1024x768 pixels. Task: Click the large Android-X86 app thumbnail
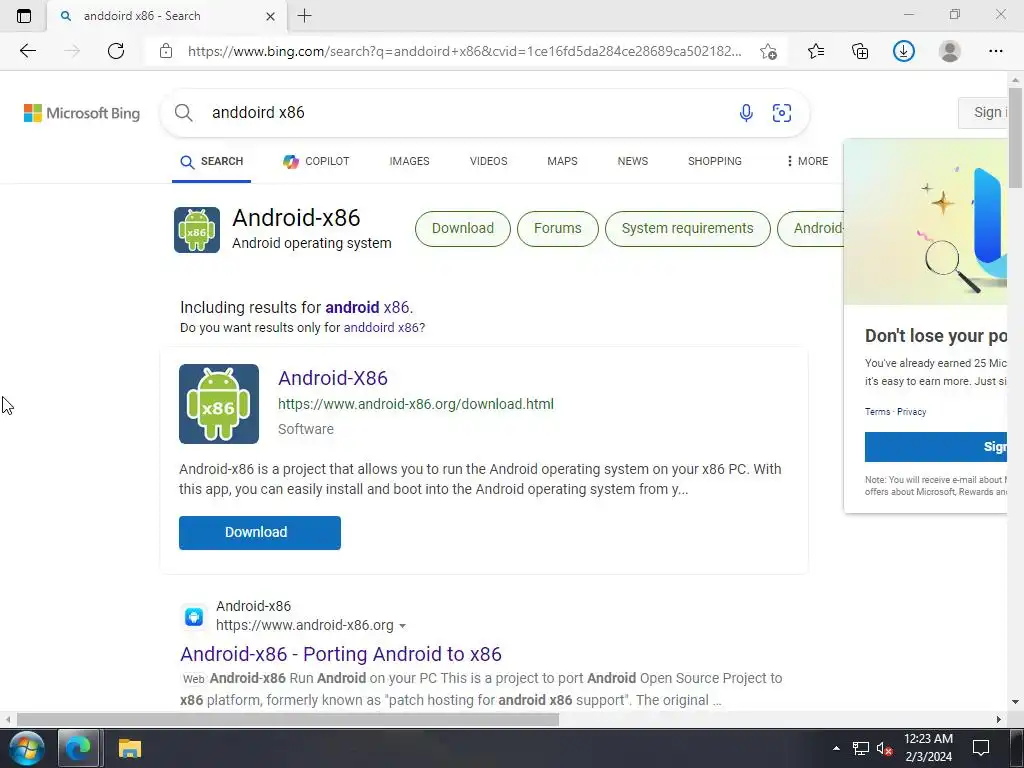pyautogui.click(x=219, y=404)
